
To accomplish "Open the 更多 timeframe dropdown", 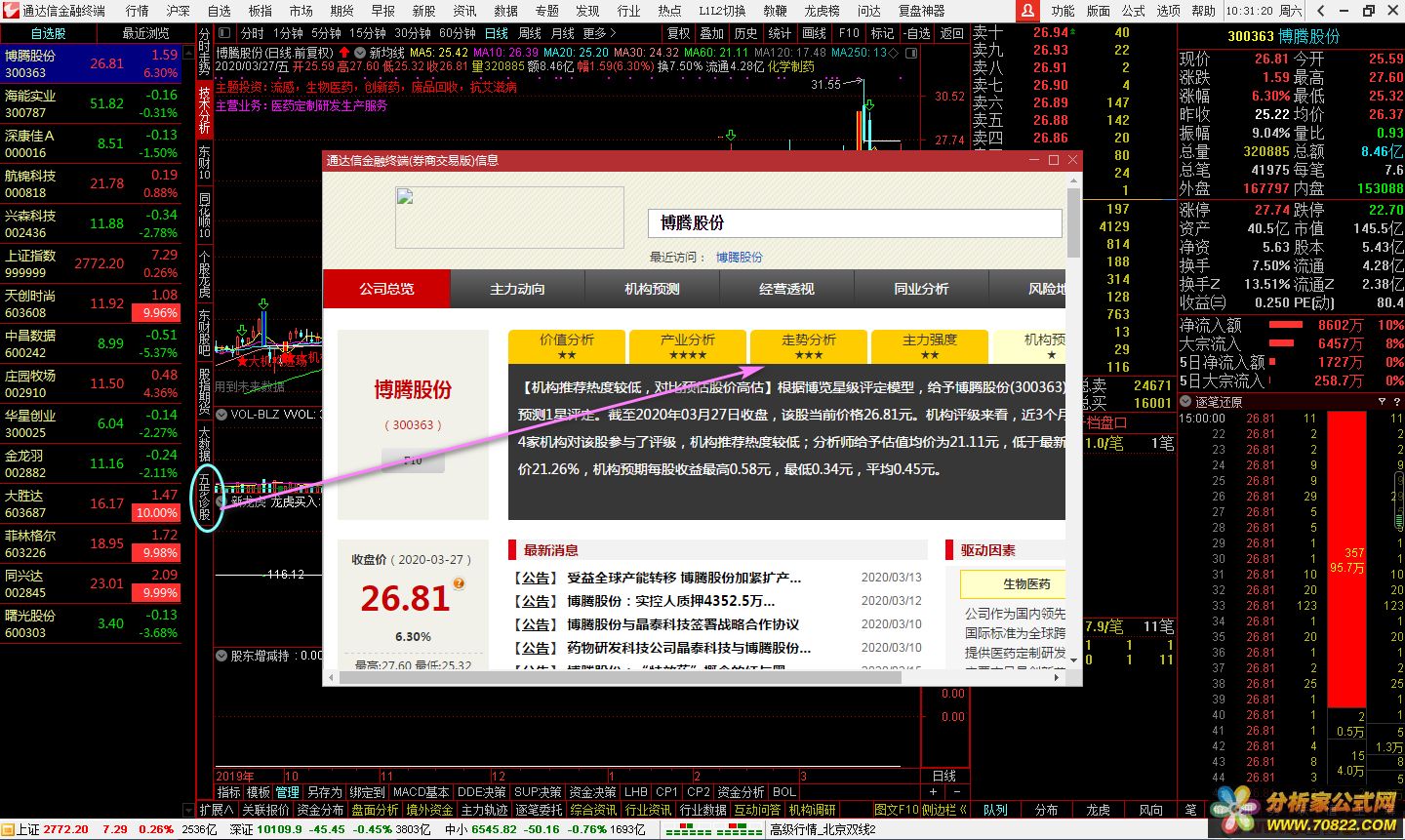I will (x=599, y=33).
